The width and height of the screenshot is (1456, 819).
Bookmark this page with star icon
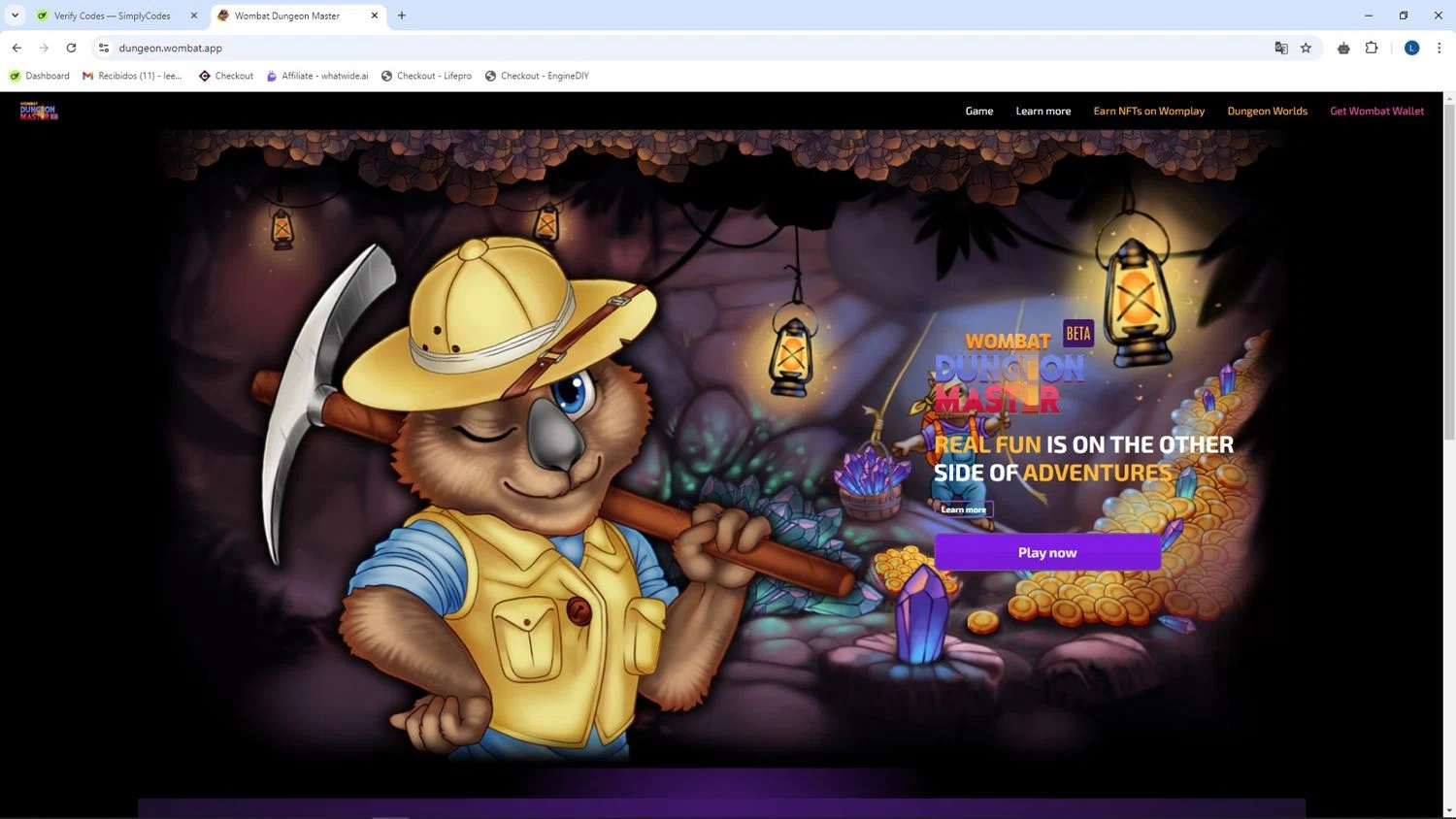1306,48
